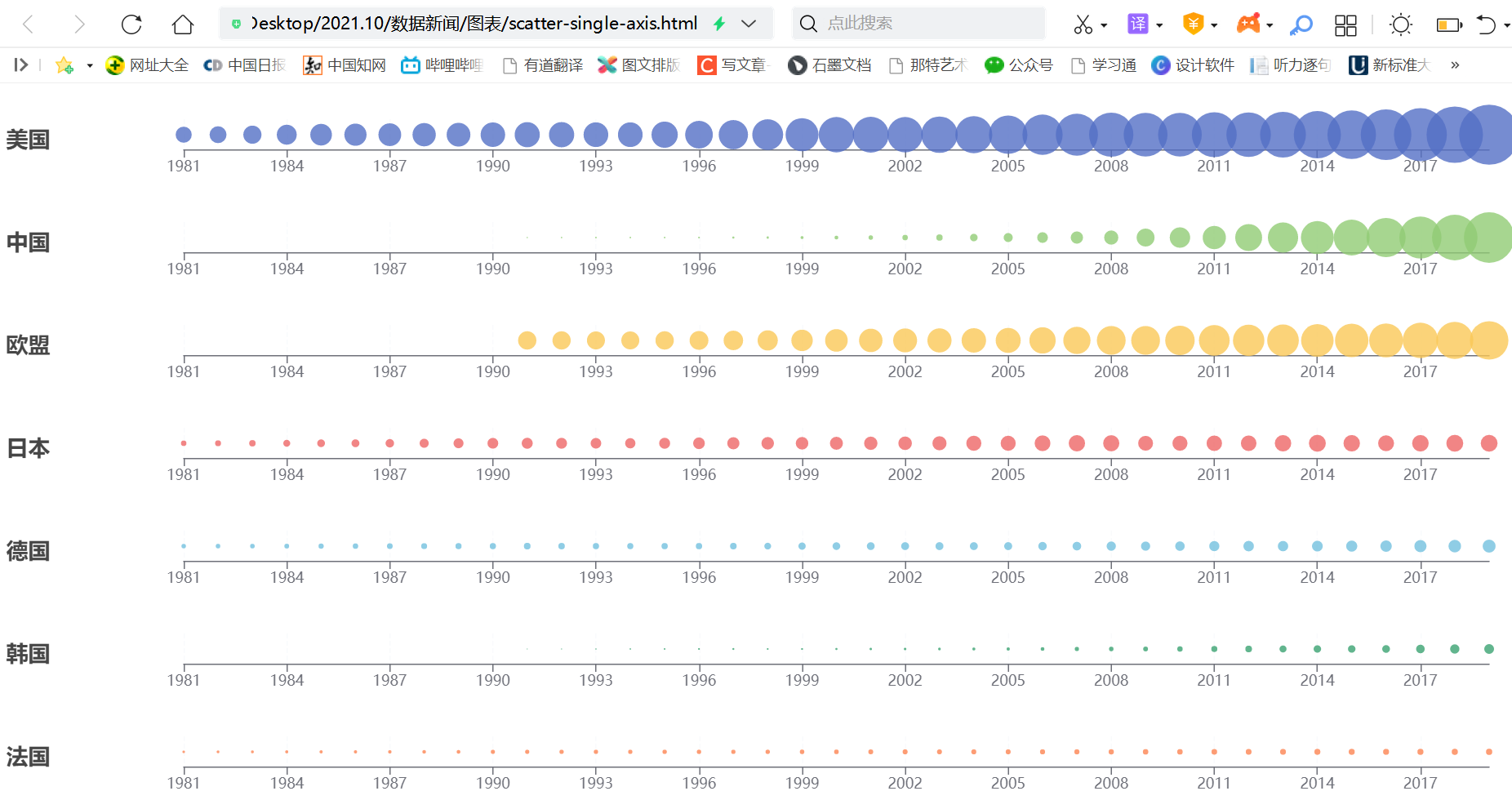Click the scissors screenshot tool icon
This screenshot has height=800, width=1512.
1083,24
